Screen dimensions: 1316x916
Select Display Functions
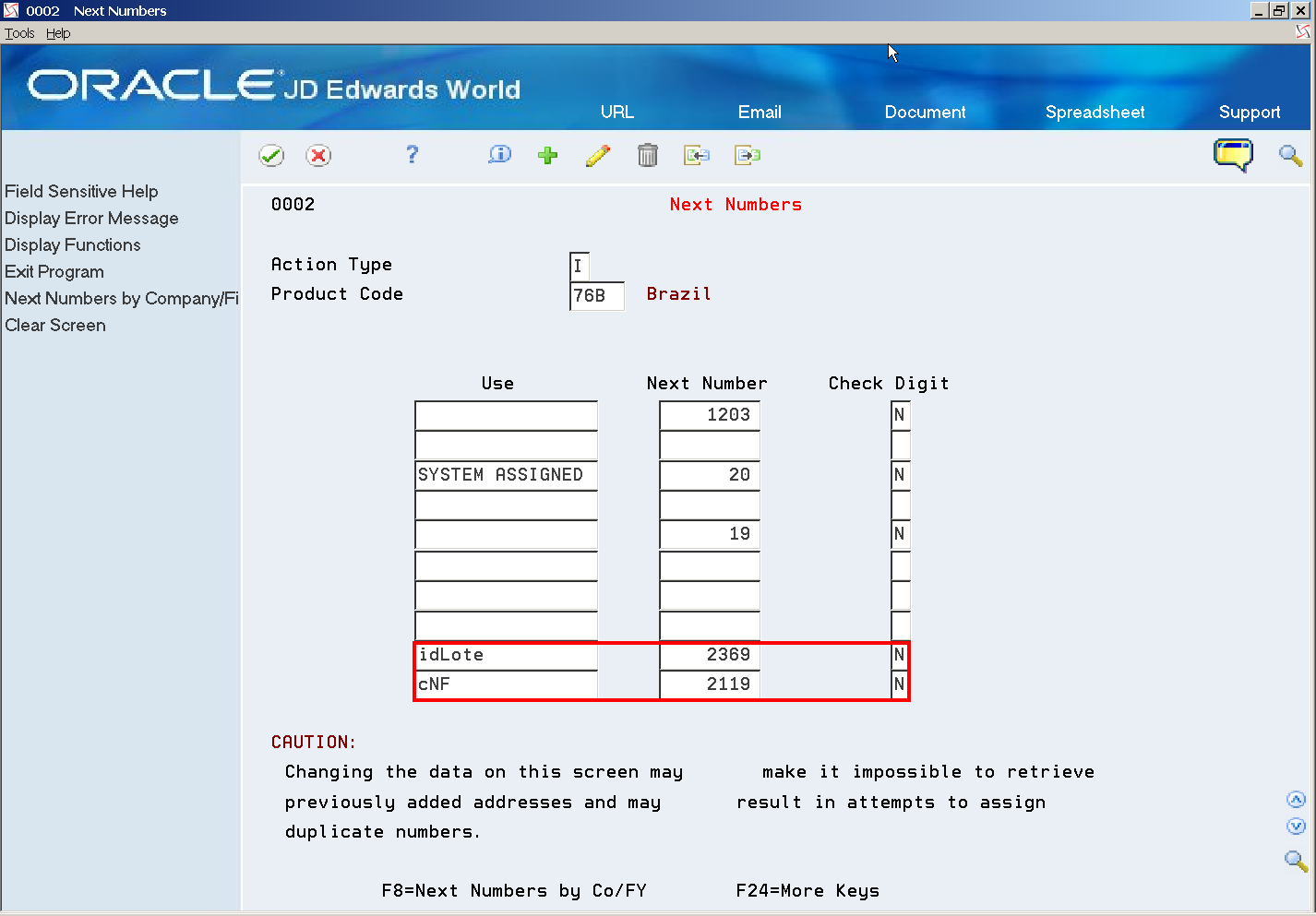(x=72, y=244)
